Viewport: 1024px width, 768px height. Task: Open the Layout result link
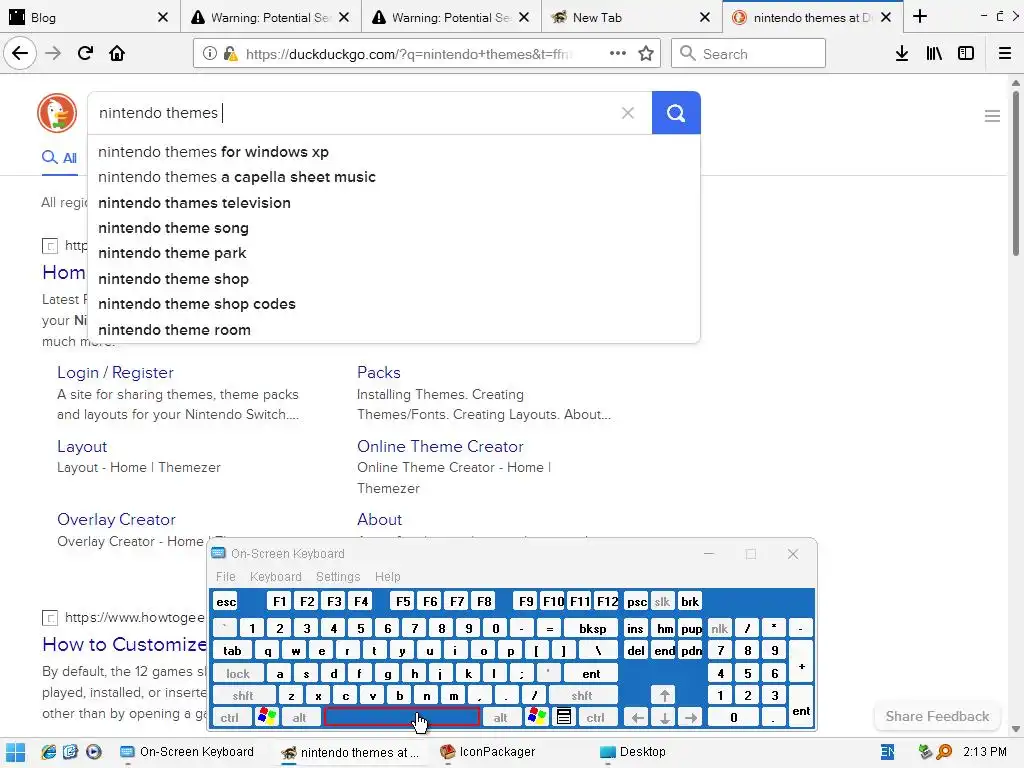tap(82, 446)
